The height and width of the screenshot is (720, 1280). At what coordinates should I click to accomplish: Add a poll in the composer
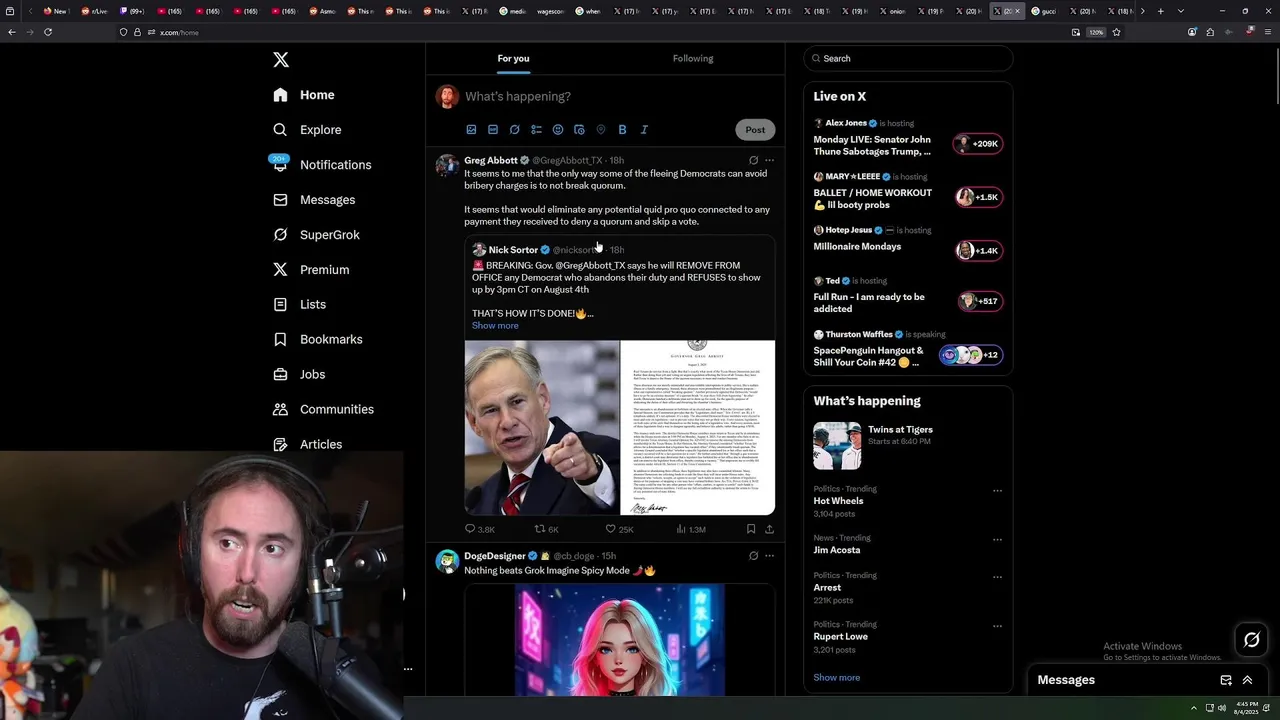(536, 130)
